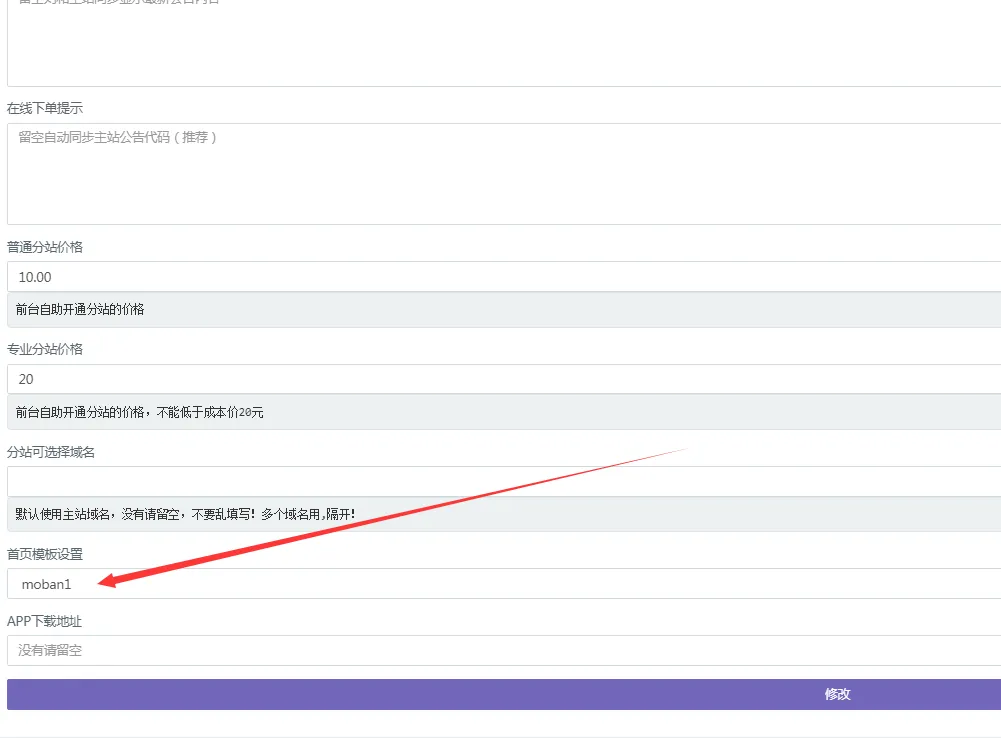Screen dimensions: 1001x738
Task: Open the moban1 template dropdown
Action: point(500,584)
